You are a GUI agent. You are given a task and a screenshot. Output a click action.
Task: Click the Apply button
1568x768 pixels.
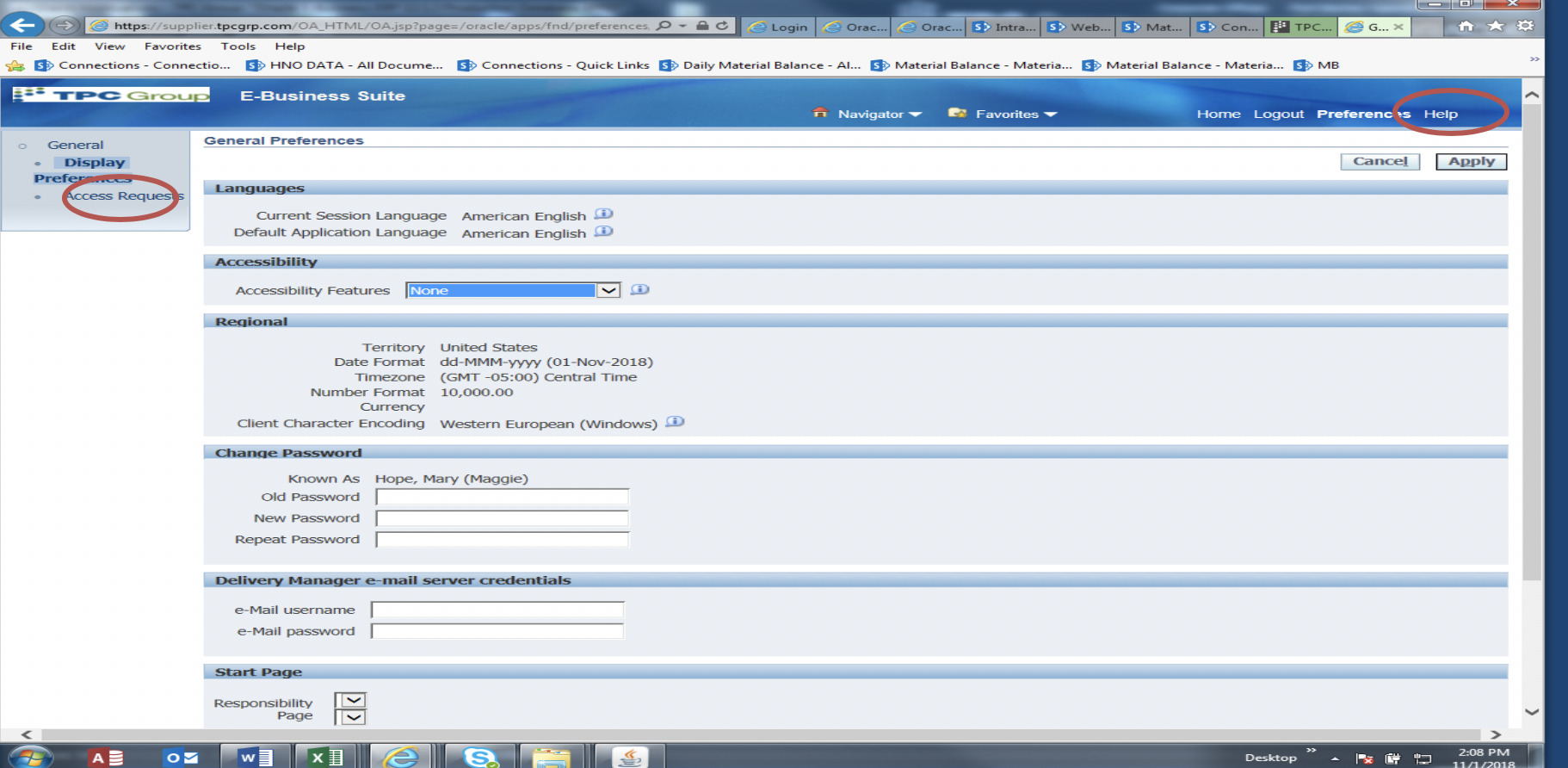[x=1471, y=161]
